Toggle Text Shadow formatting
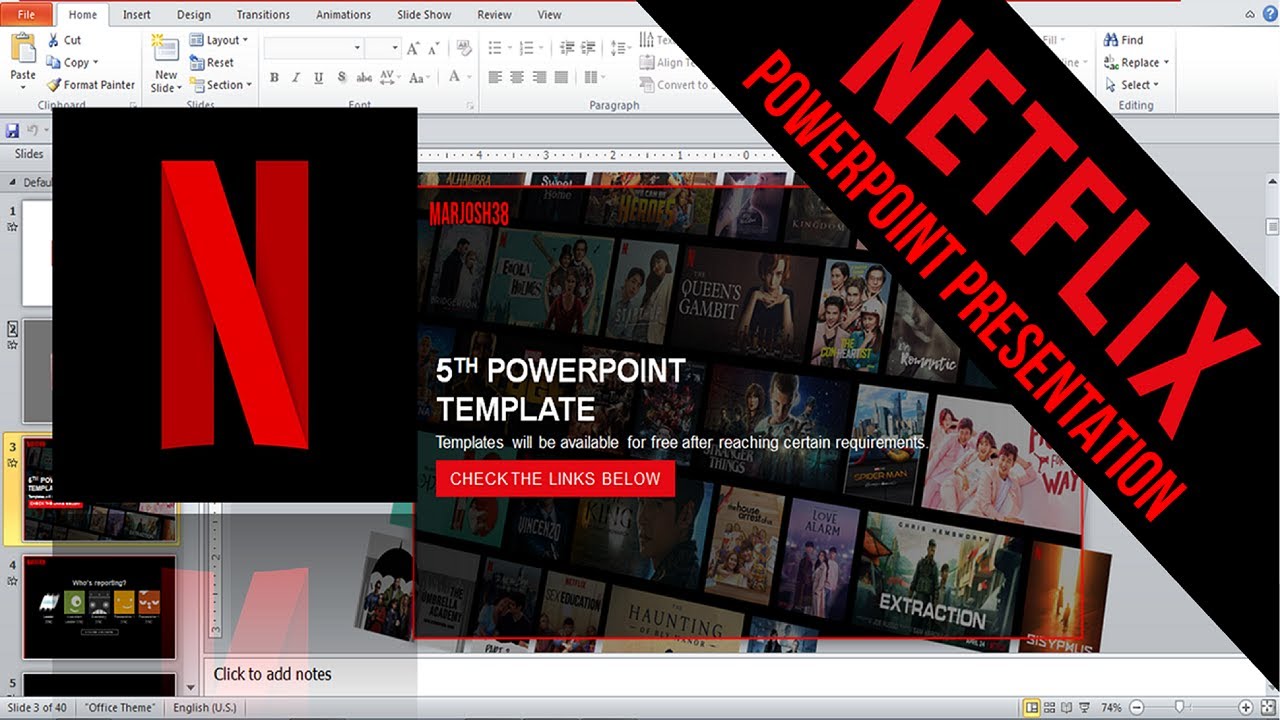Screen dimensions: 1280x720 click(341, 77)
